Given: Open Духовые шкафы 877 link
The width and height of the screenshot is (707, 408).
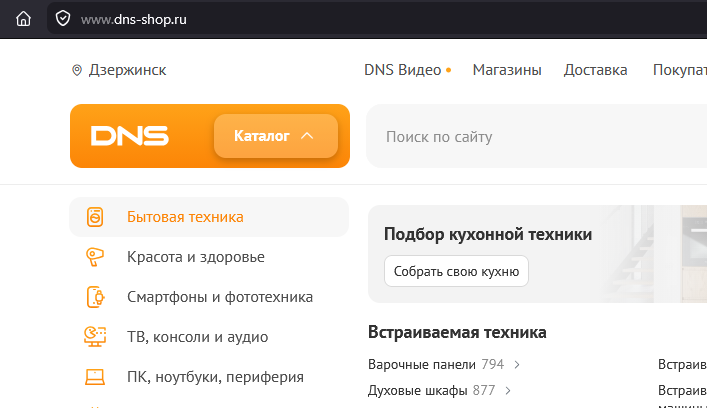Looking at the screenshot, I should click(x=432, y=390).
